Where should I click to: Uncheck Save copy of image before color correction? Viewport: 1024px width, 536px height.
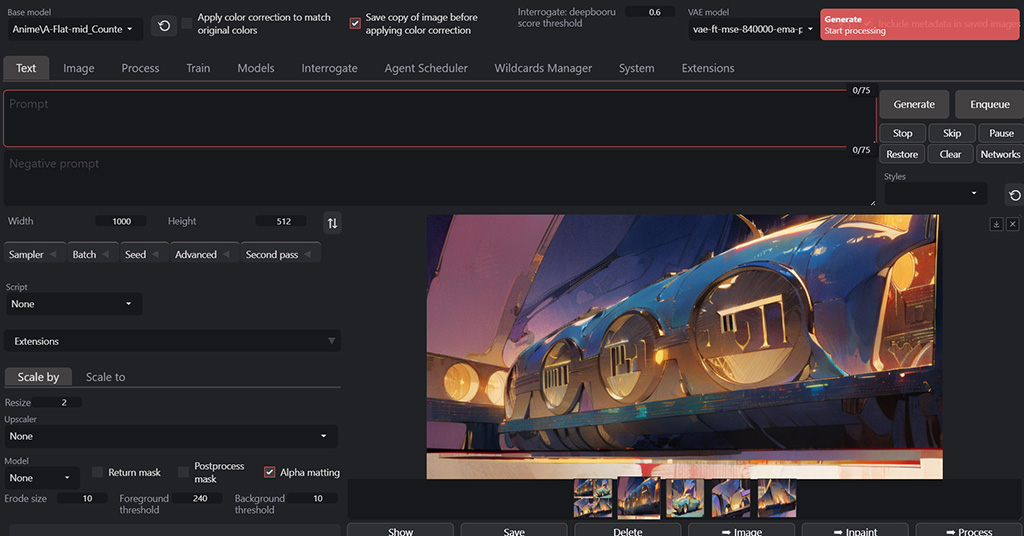(355, 23)
